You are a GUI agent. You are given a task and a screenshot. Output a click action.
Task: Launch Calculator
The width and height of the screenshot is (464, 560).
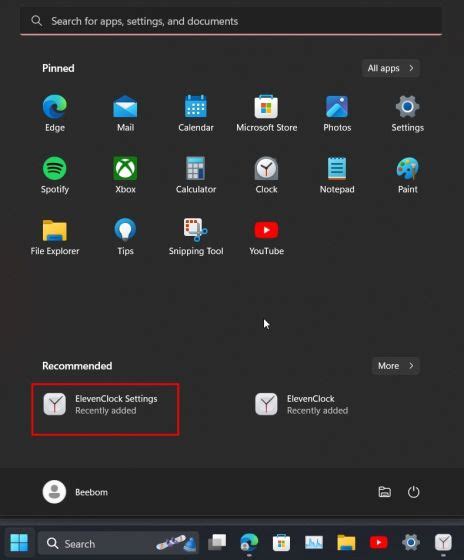coord(196,175)
